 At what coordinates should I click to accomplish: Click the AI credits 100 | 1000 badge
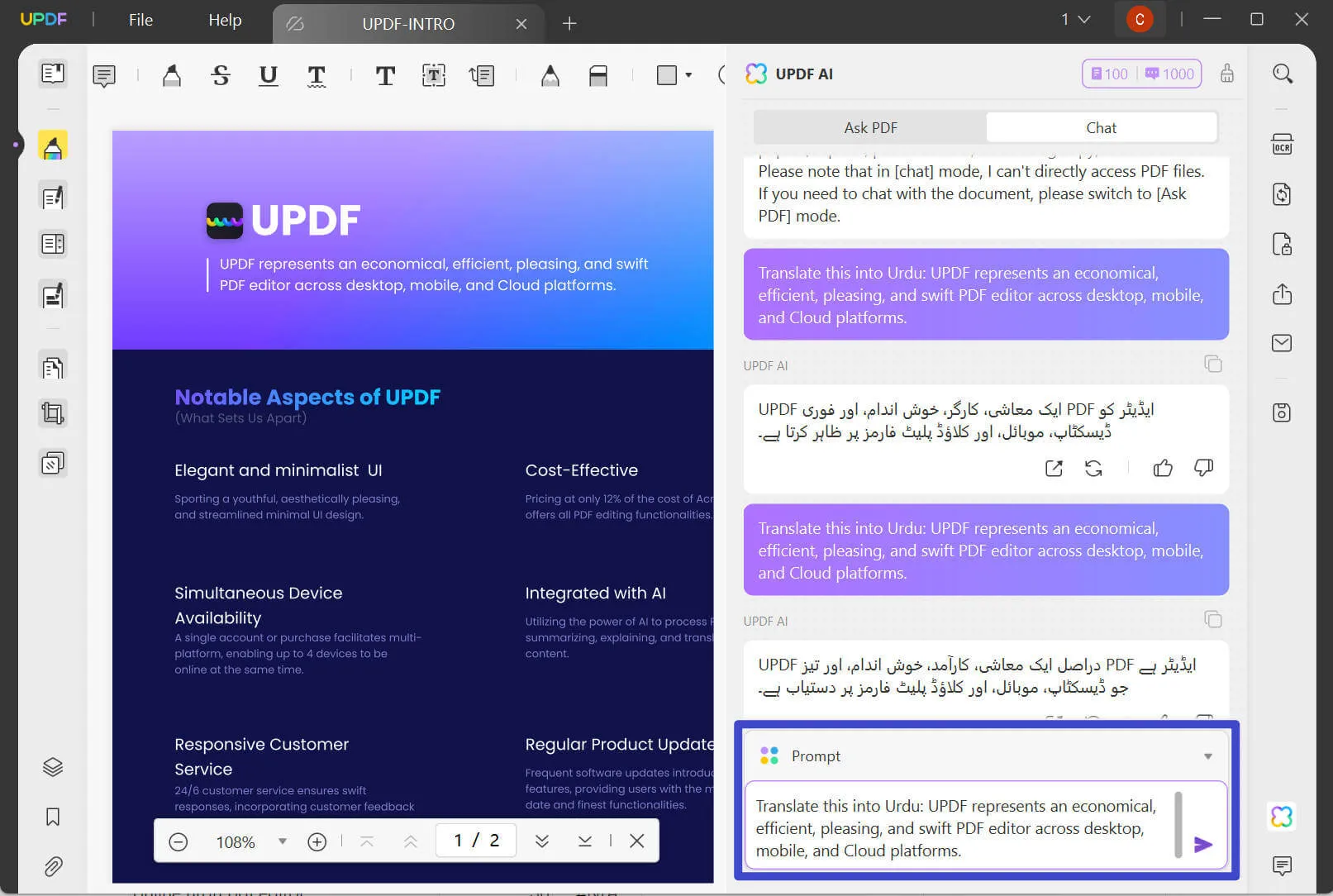(x=1142, y=74)
